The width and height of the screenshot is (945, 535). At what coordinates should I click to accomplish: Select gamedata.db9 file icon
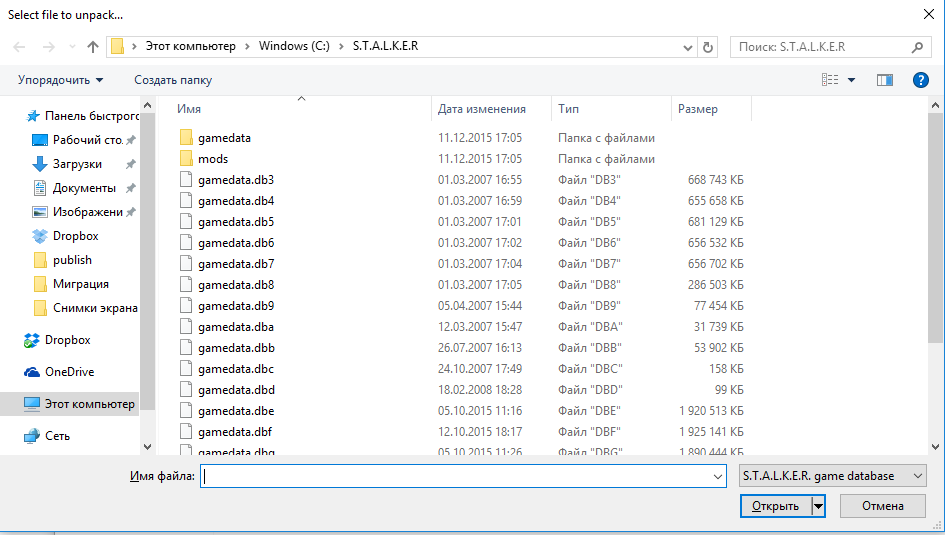coord(186,306)
